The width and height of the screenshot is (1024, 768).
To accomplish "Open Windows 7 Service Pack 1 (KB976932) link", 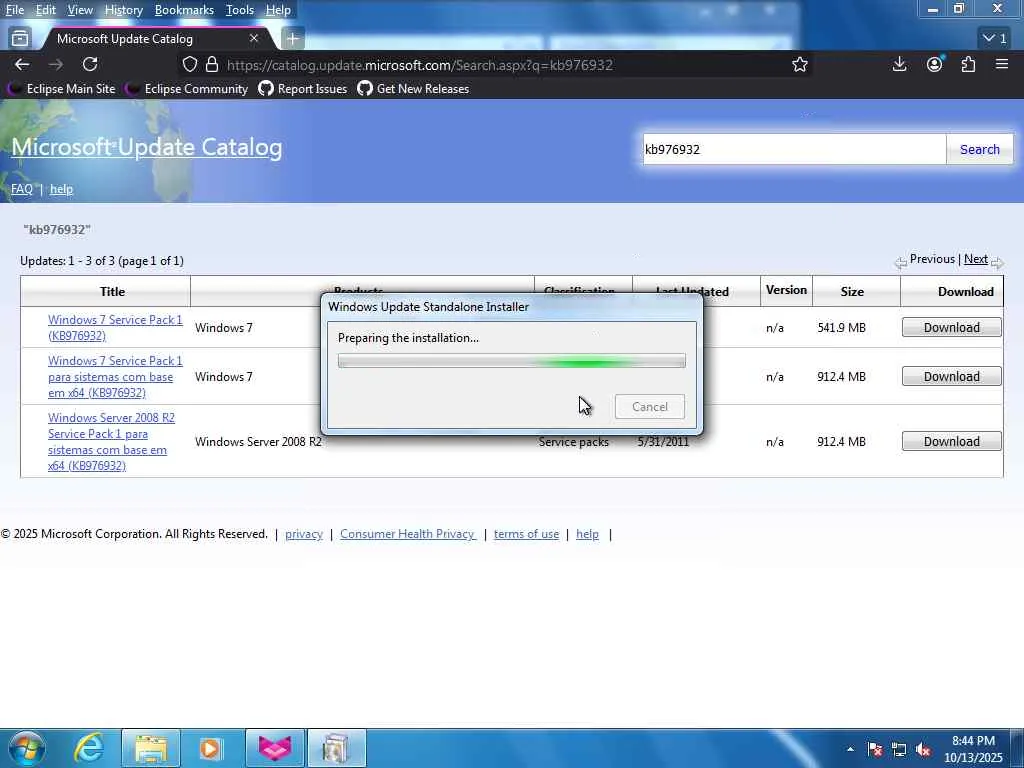I will pos(115,328).
